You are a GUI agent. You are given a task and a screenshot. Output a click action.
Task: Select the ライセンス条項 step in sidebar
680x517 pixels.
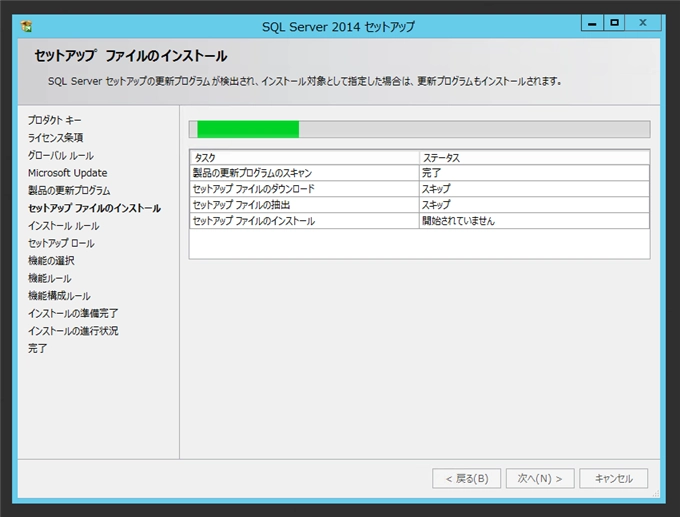pos(56,137)
